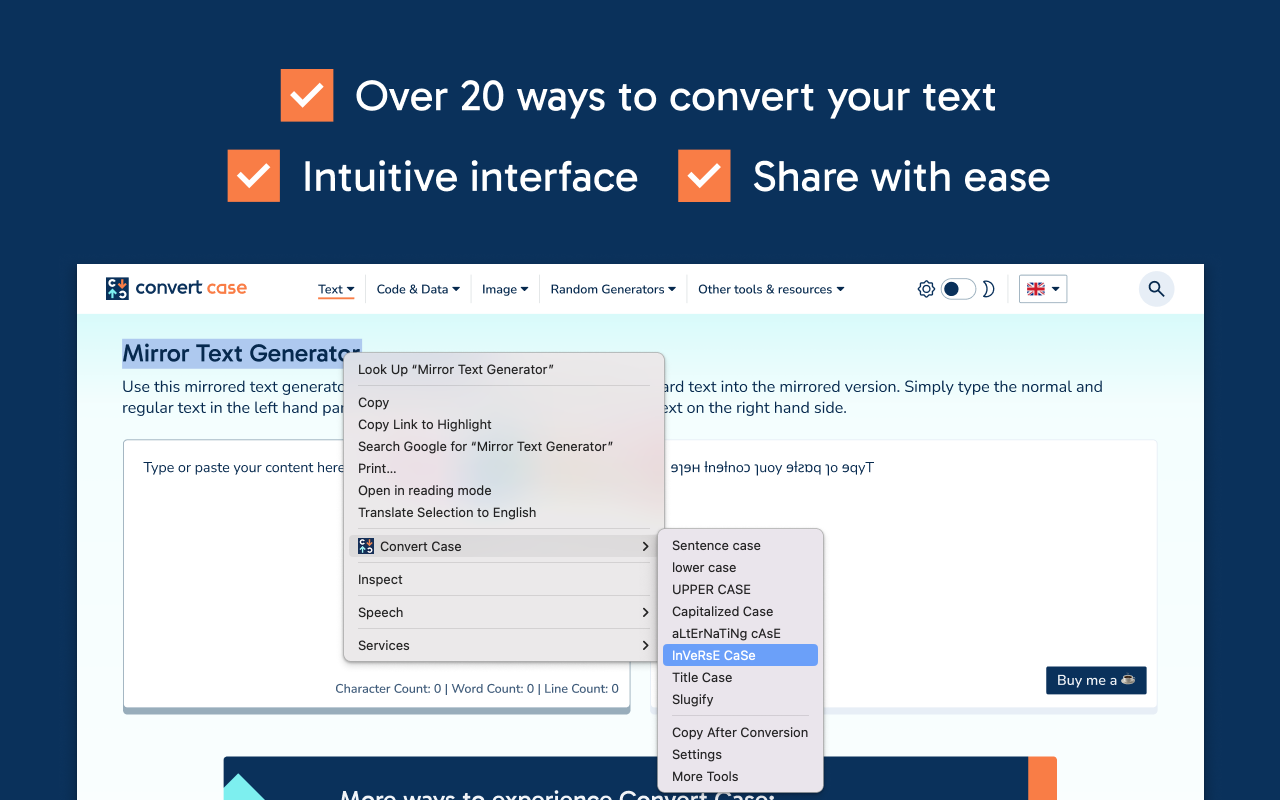Choose Title Case option
1280x800 pixels.
coord(740,677)
